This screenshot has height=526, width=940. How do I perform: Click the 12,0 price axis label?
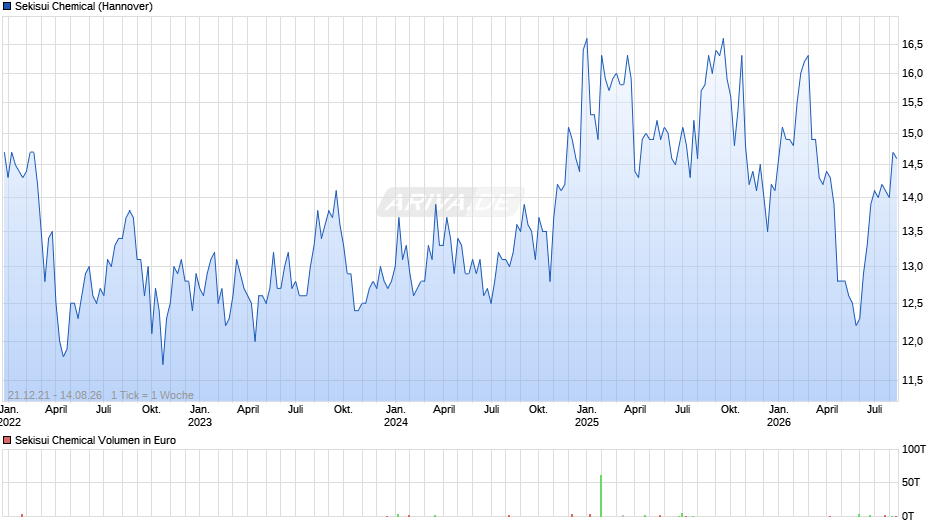pos(912,341)
